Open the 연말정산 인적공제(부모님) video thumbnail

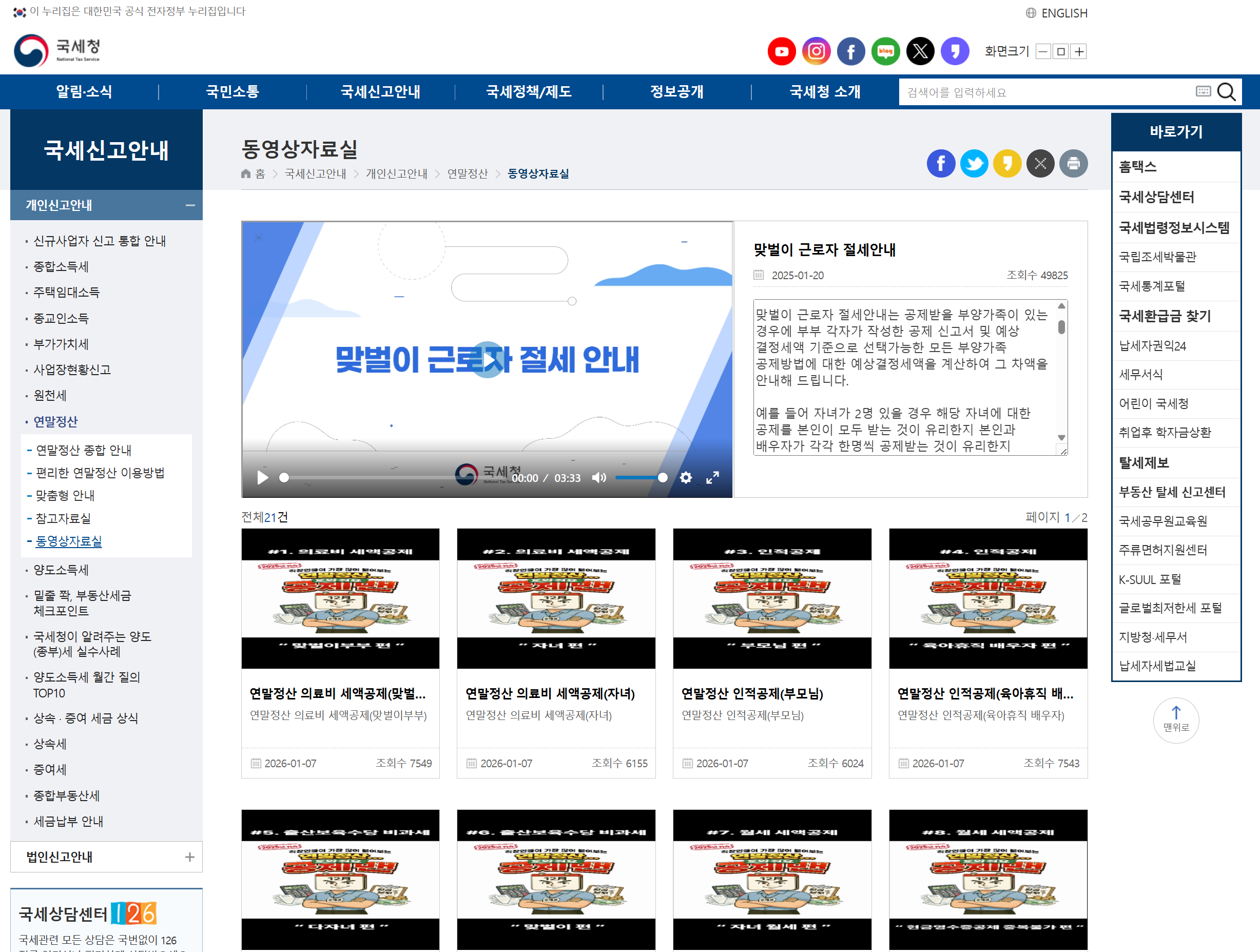coord(772,598)
